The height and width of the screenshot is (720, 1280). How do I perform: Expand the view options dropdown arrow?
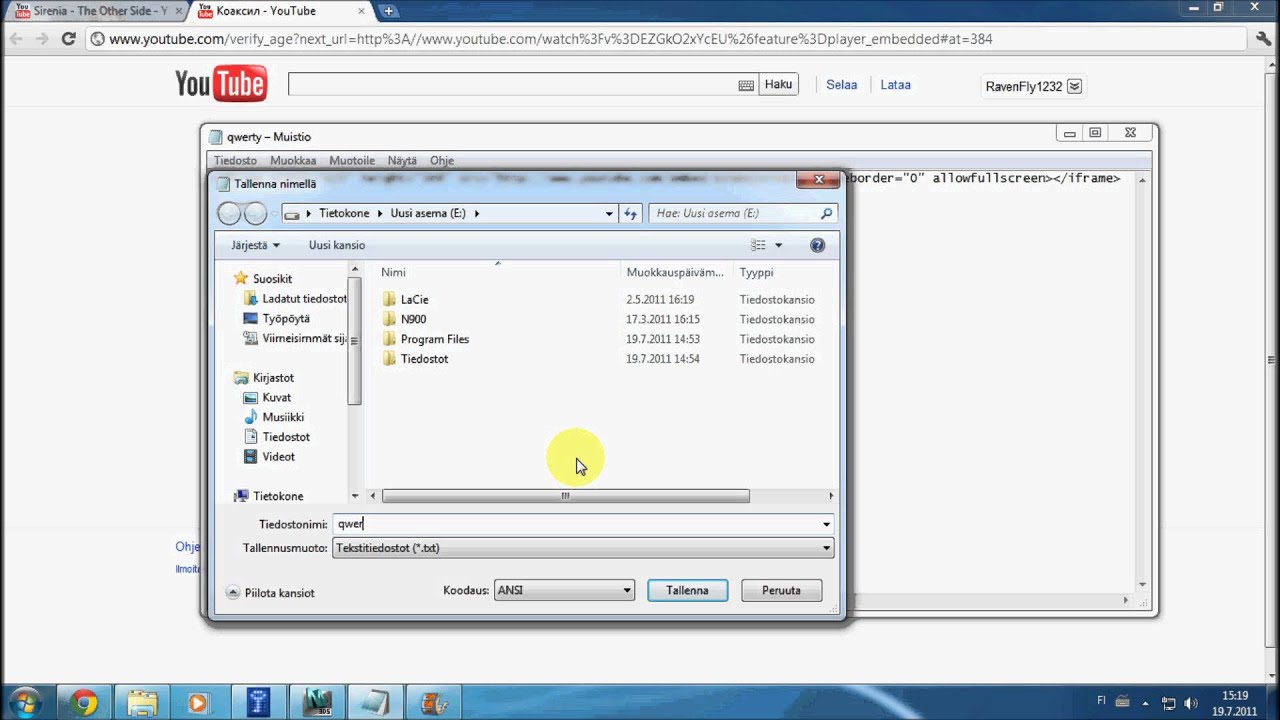pos(778,245)
